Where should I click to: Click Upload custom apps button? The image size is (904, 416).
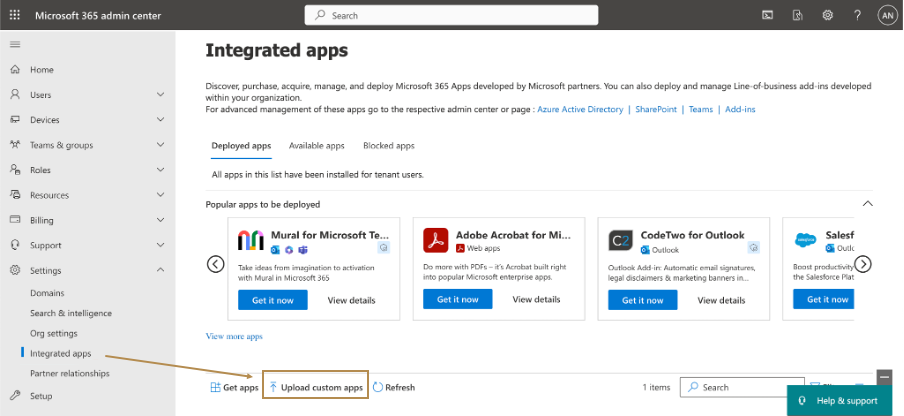click(315, 387)
